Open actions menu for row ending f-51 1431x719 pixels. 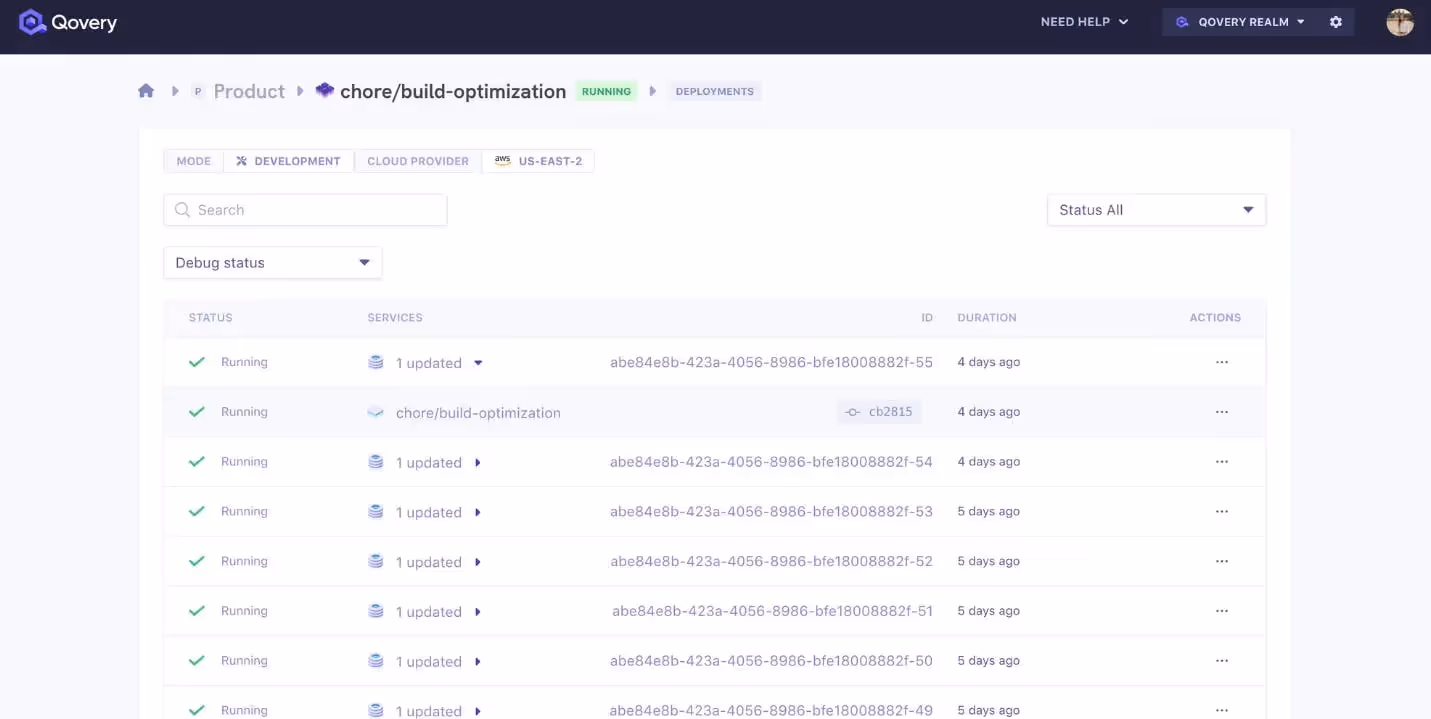[x=1222, y=611]
